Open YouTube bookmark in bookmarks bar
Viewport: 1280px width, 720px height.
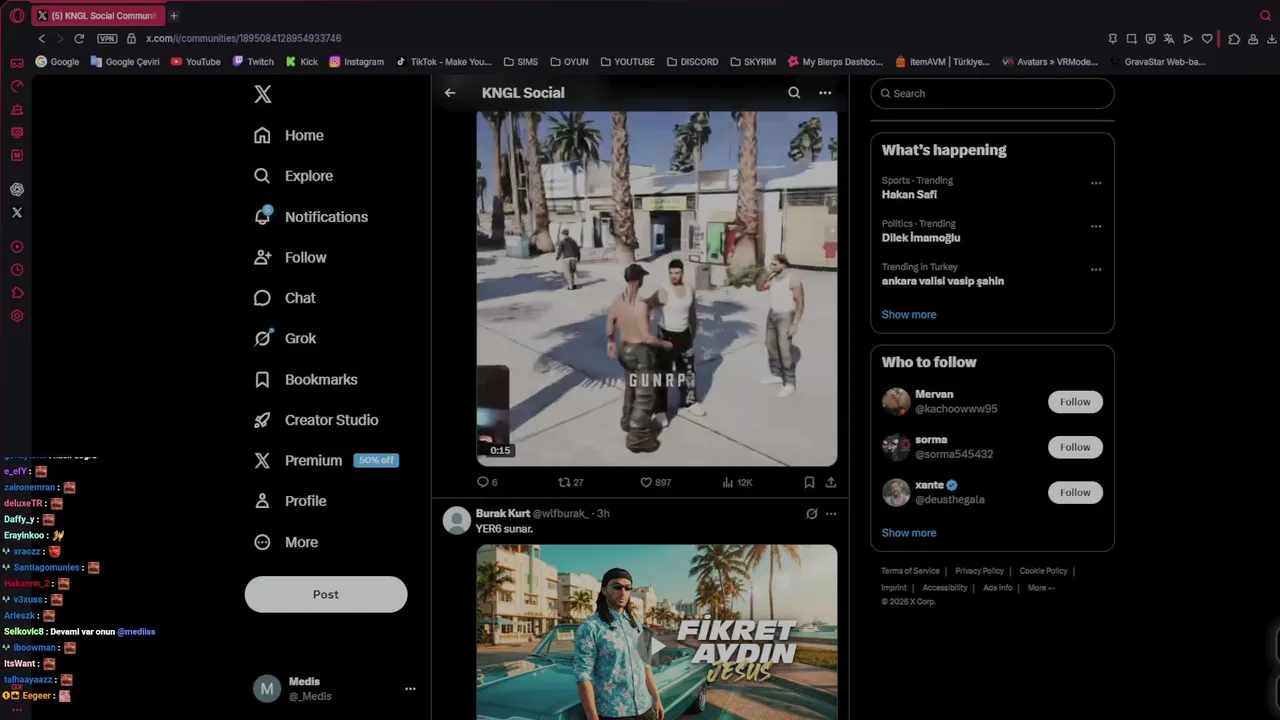195,61
